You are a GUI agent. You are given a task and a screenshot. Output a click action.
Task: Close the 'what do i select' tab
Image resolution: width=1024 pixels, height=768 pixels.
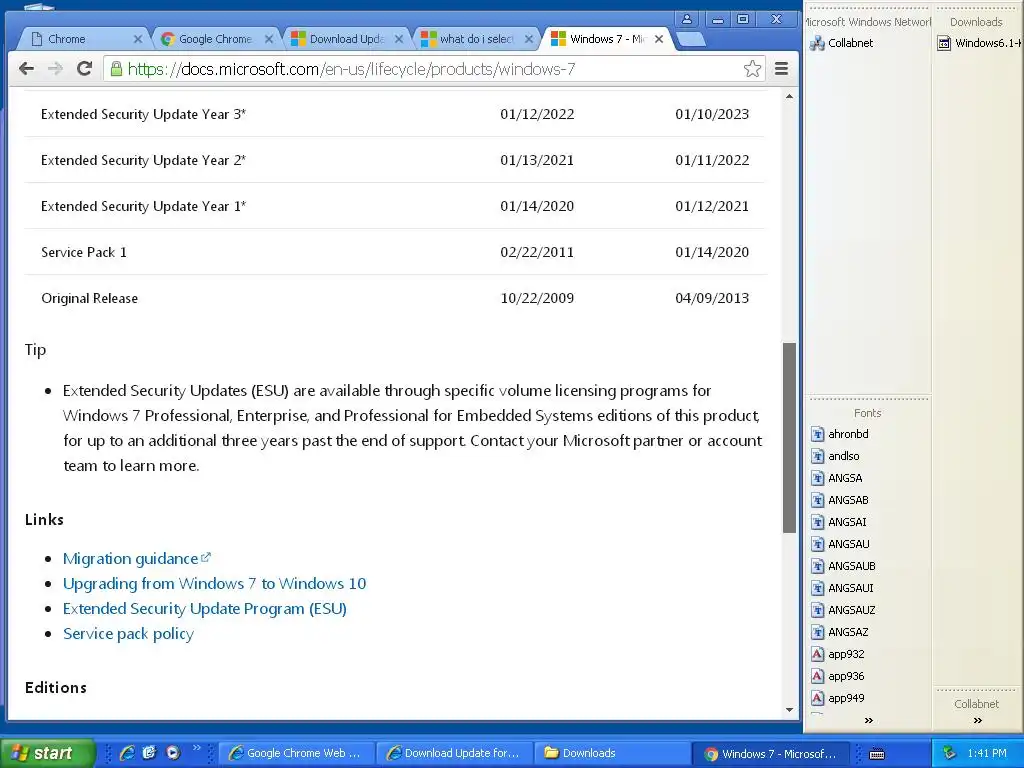pos(529,39)
